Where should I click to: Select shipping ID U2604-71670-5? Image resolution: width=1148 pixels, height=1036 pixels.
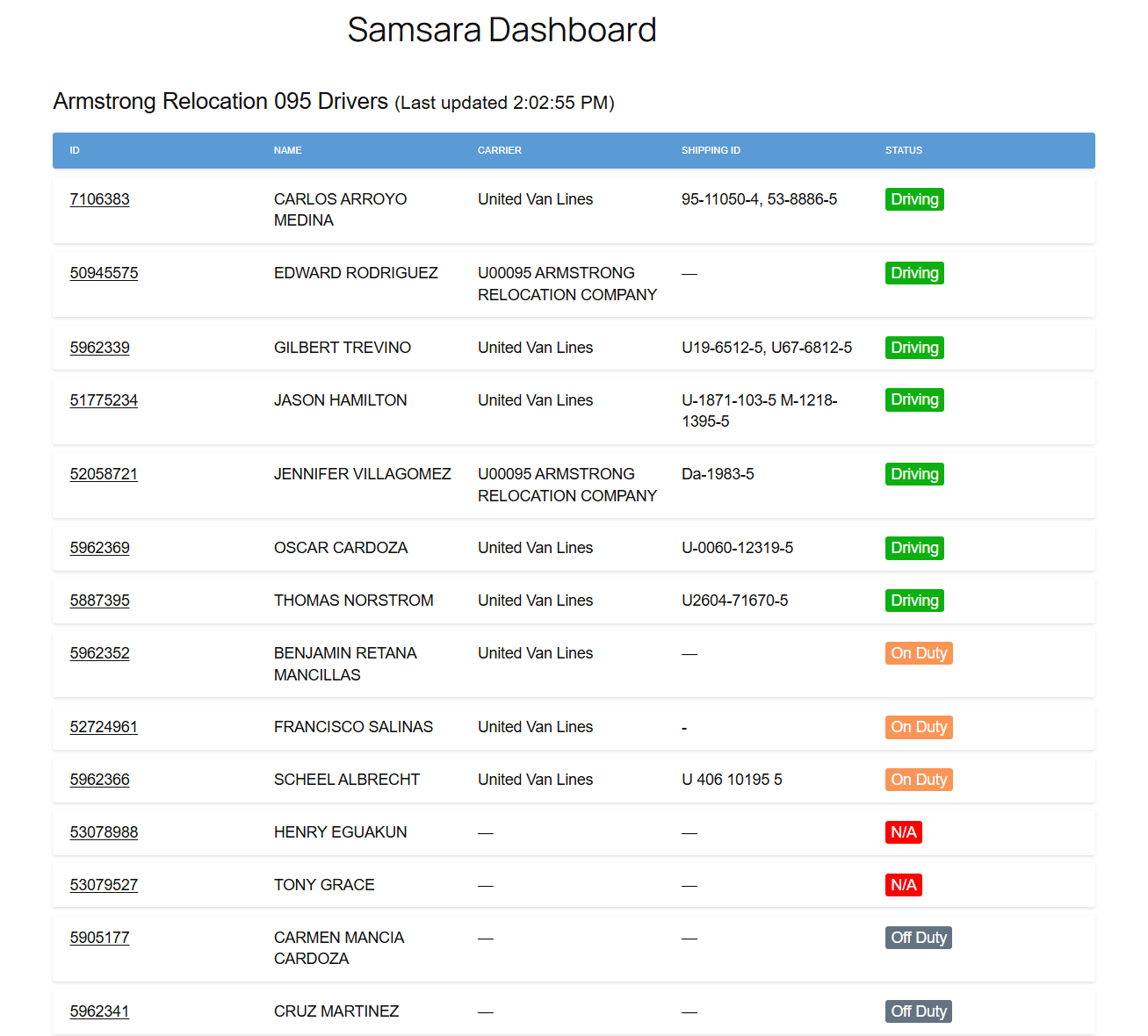734,601
